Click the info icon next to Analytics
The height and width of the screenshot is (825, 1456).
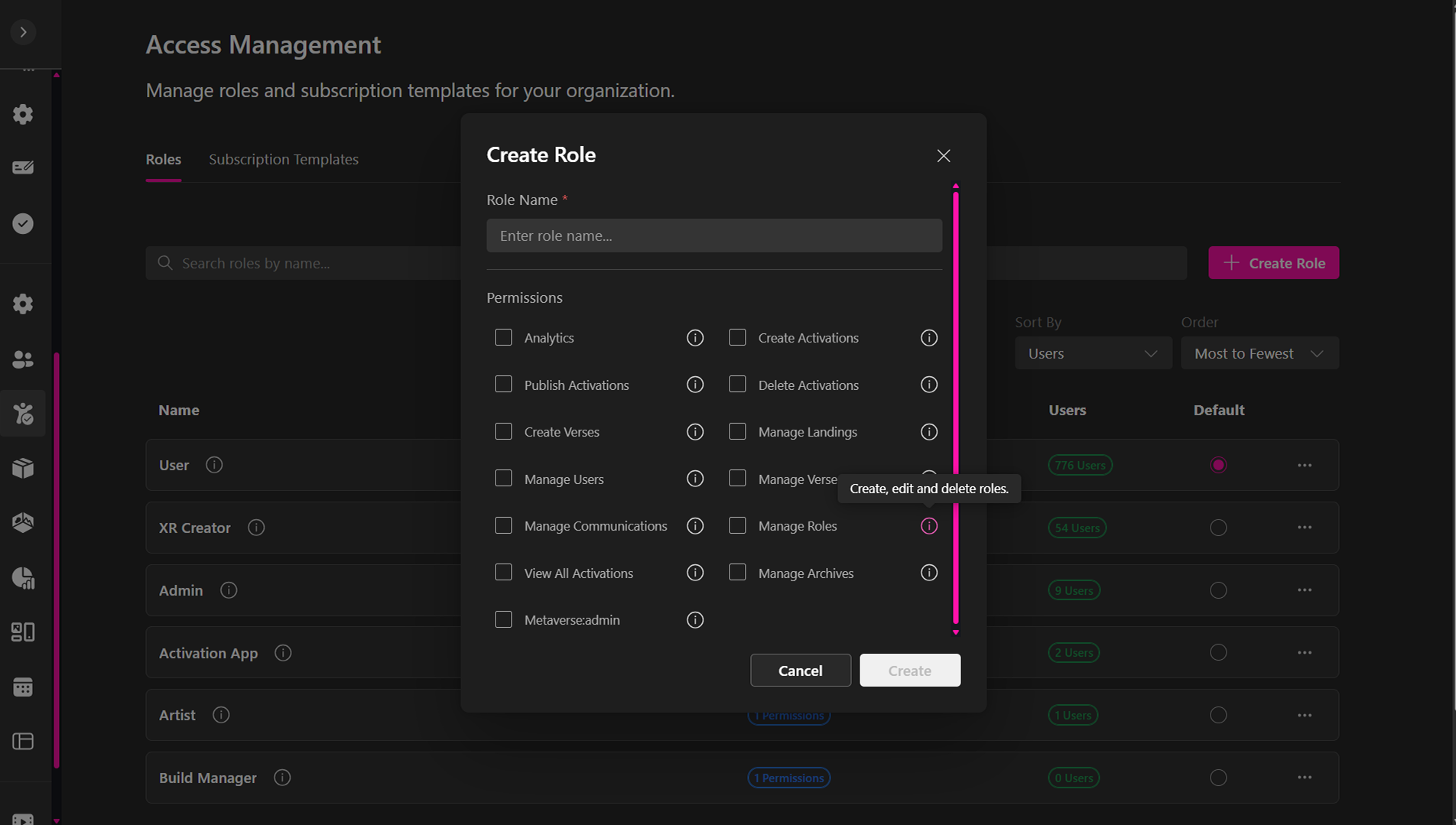(x=694, y=337)
